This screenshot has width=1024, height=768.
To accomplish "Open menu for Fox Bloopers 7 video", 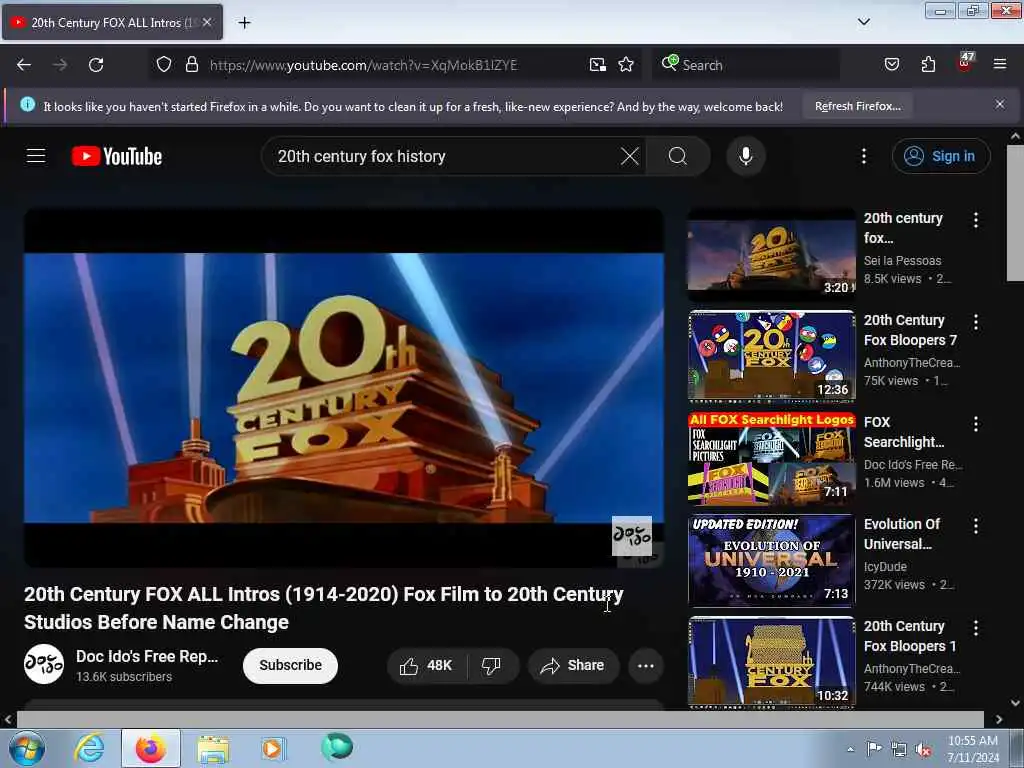I will tap(976, 322).
